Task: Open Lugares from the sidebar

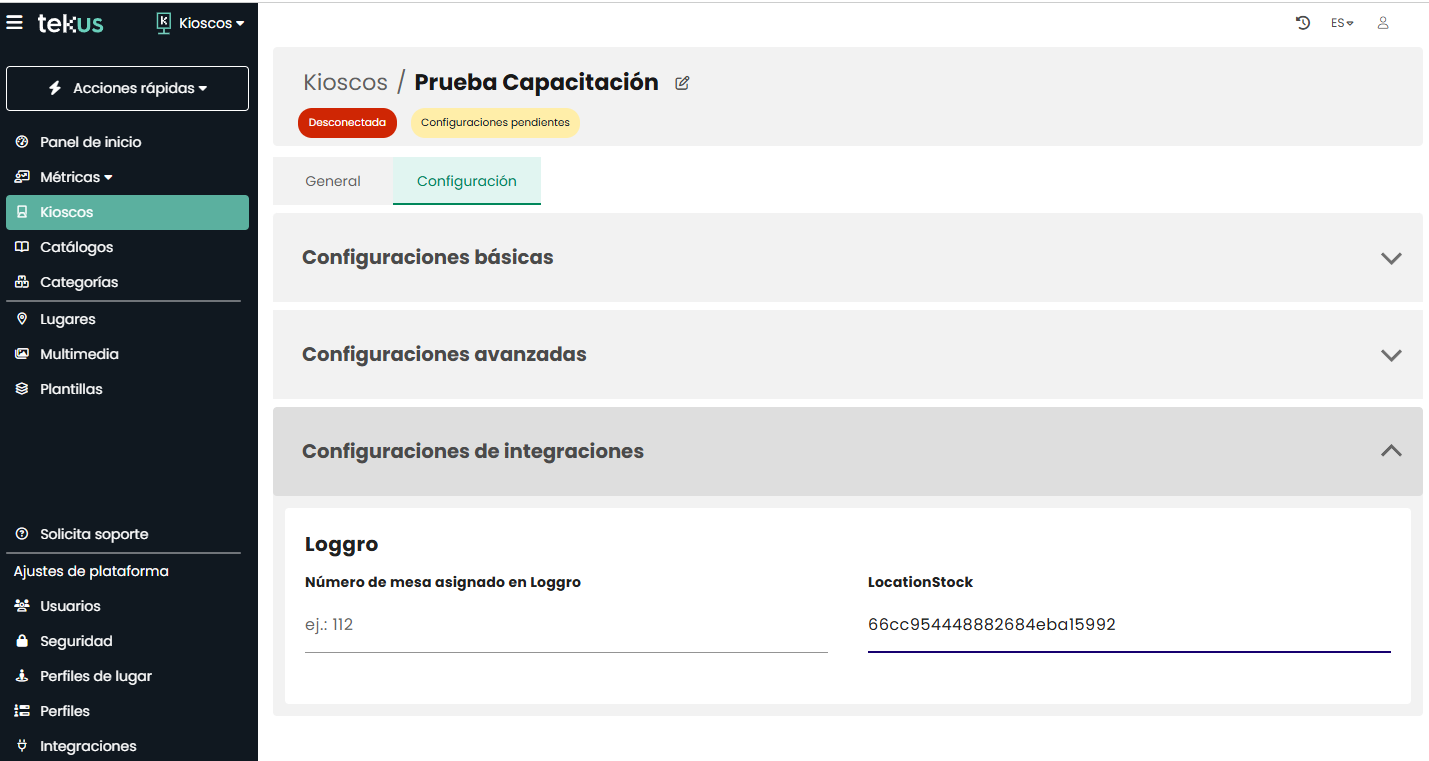Action: point(67,319)
